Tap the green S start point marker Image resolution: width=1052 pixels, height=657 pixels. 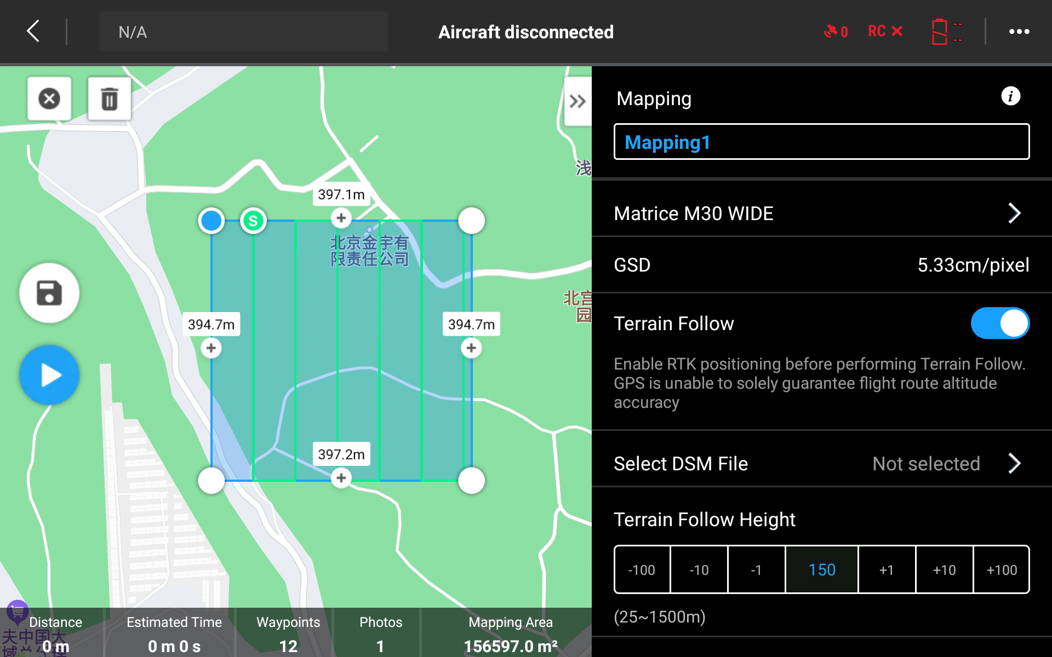pos(253,220)
